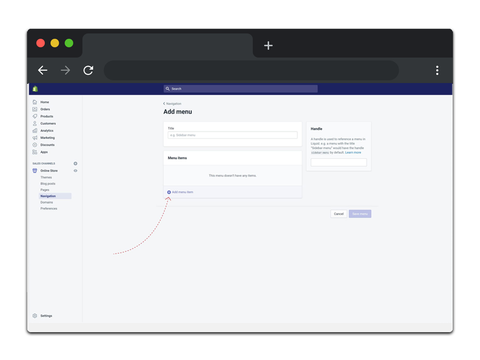
Task: Open Home in the sidebar
Action: click(45, 102)
